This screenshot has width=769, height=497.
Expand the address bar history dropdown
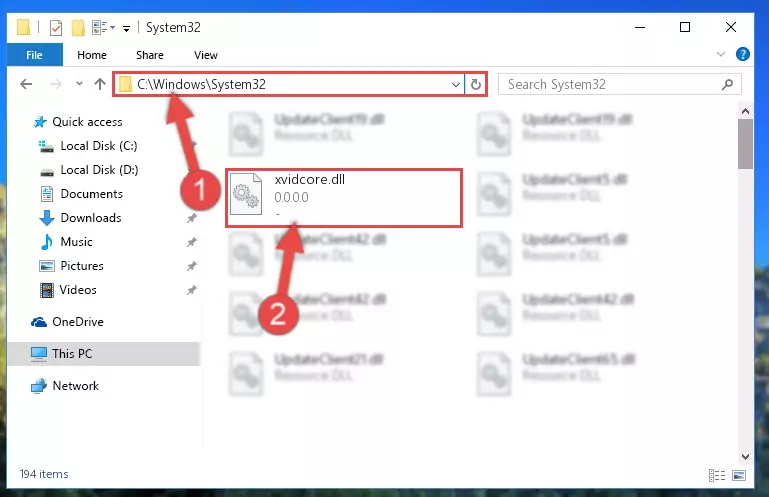pyautogui.click(x=456, y=84)
